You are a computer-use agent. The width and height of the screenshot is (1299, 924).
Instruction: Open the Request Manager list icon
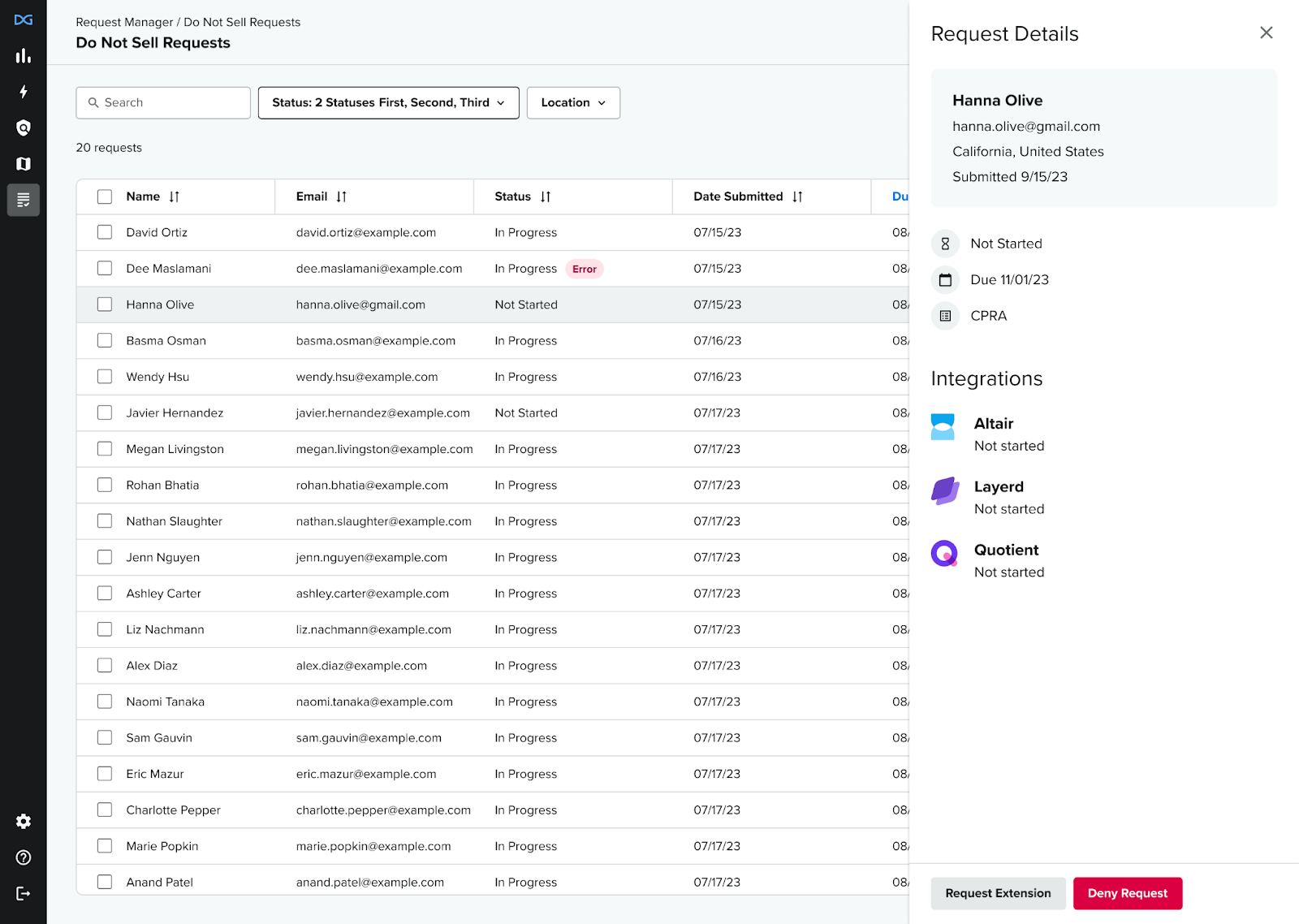coord(23,200)
